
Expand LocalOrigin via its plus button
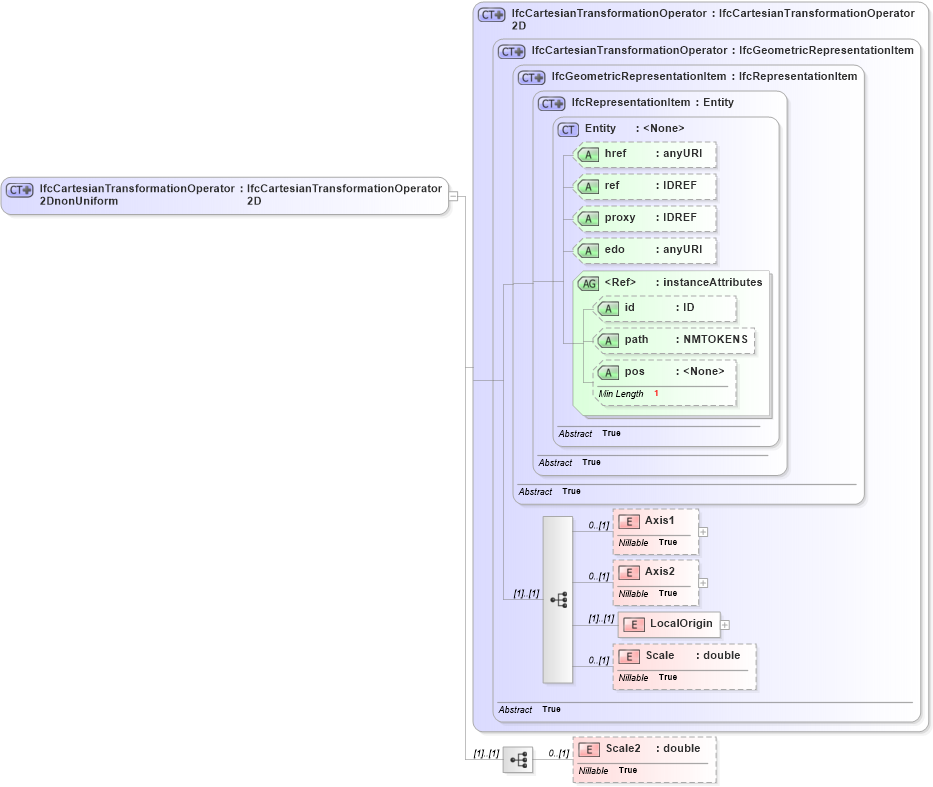pos(725,624)
